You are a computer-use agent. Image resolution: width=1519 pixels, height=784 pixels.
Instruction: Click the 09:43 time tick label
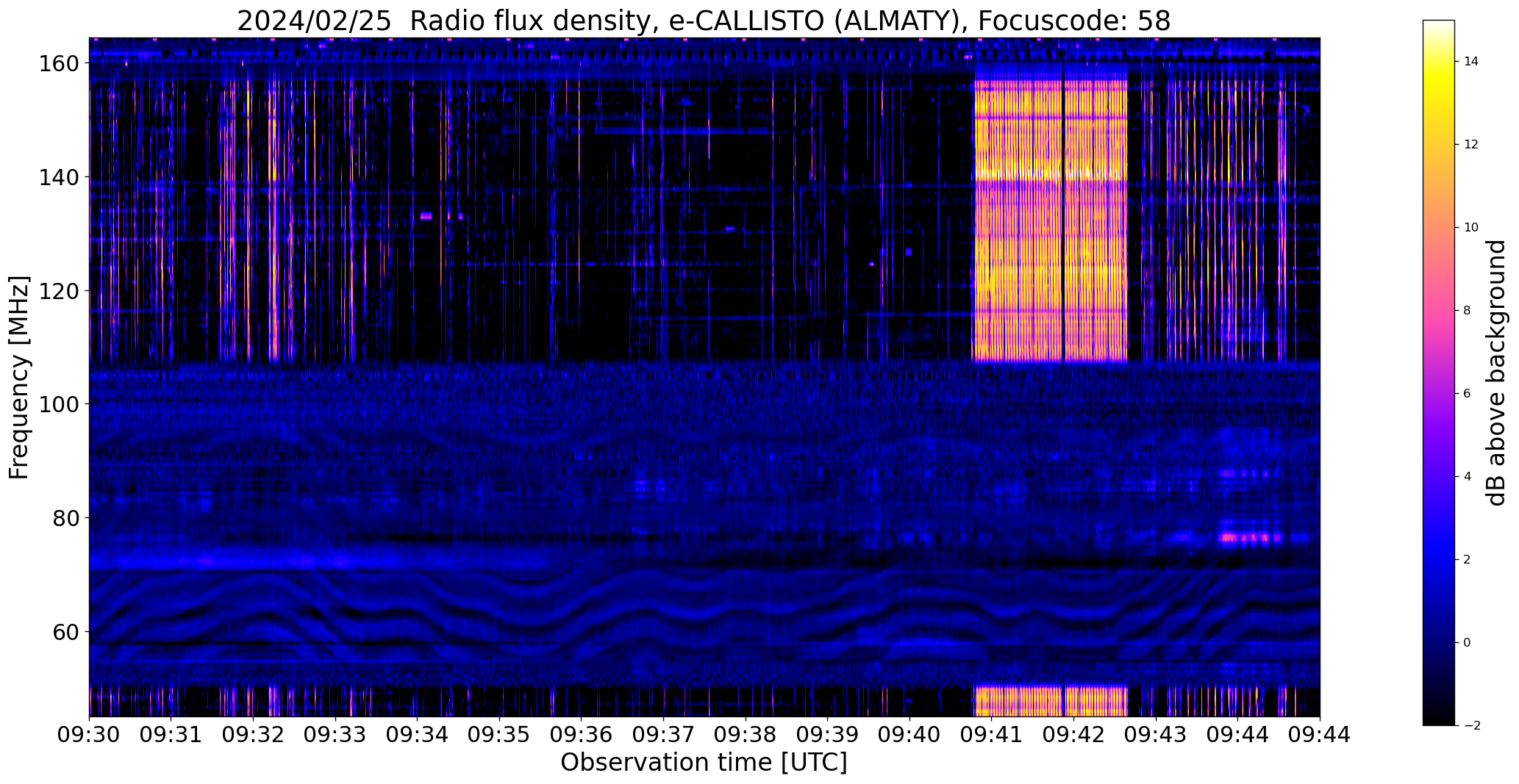(1156, 734)
